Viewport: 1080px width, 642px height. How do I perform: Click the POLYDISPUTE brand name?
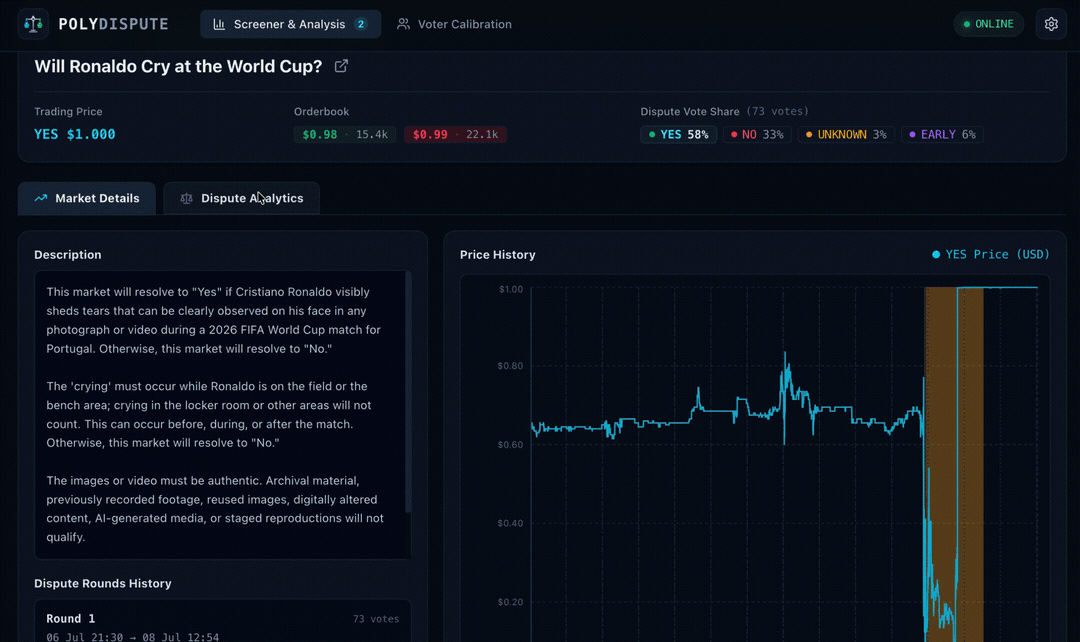point(114,24)
